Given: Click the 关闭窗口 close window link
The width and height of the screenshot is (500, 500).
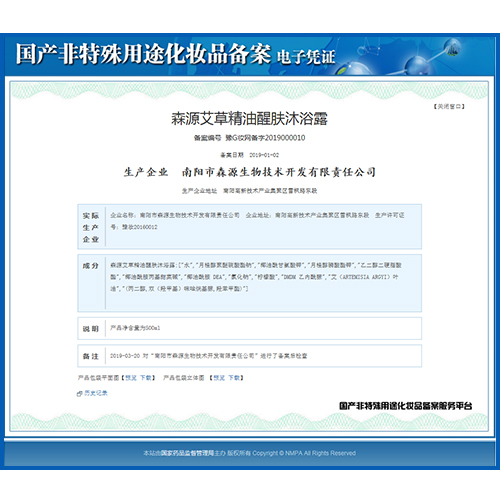Looking at the screenshot, I should click(x=449, y=106).
